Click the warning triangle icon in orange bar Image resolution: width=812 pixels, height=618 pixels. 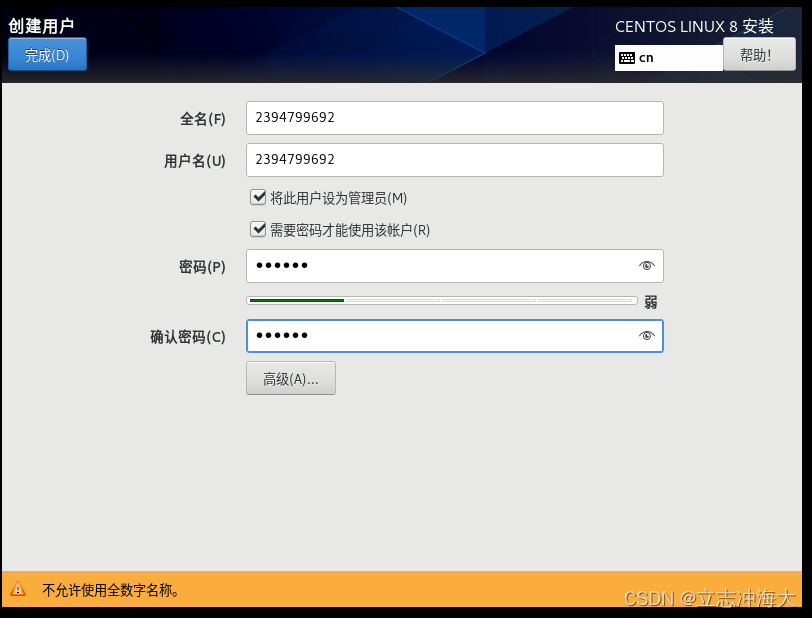pyautogui.click(x=18, y=589)
